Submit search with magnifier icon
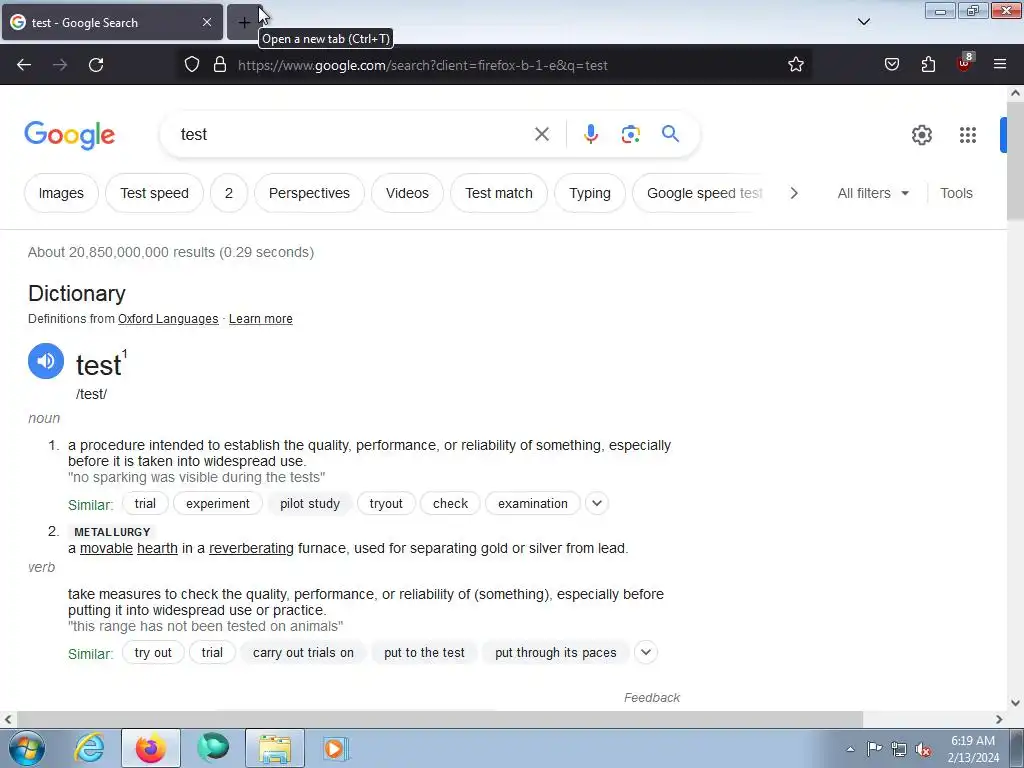Screen dimensions: 1024x768 click(x=670, y=135)
